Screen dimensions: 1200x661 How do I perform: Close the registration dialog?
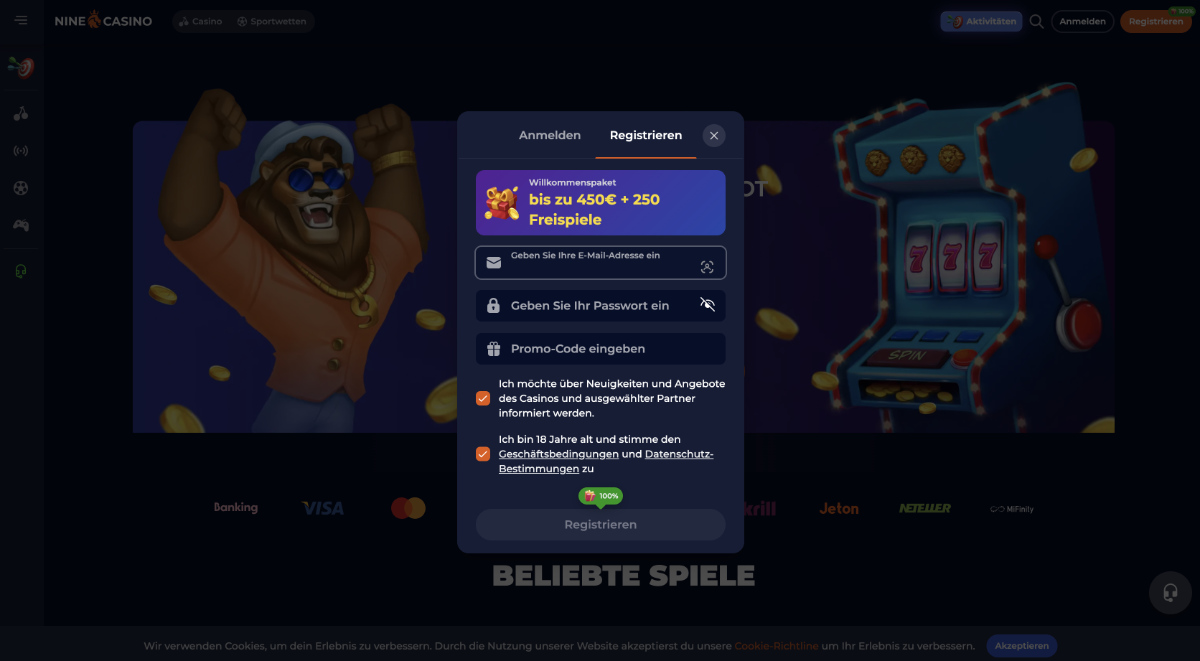pos(714,136)
